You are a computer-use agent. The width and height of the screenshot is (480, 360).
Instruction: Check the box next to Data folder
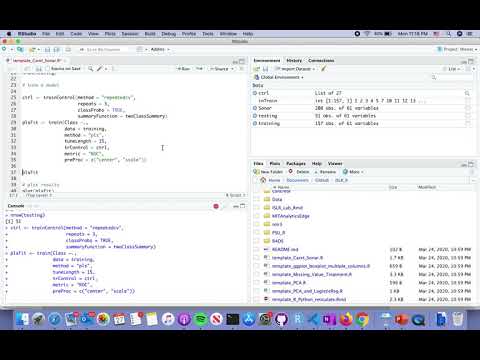(x=256, y=199)
